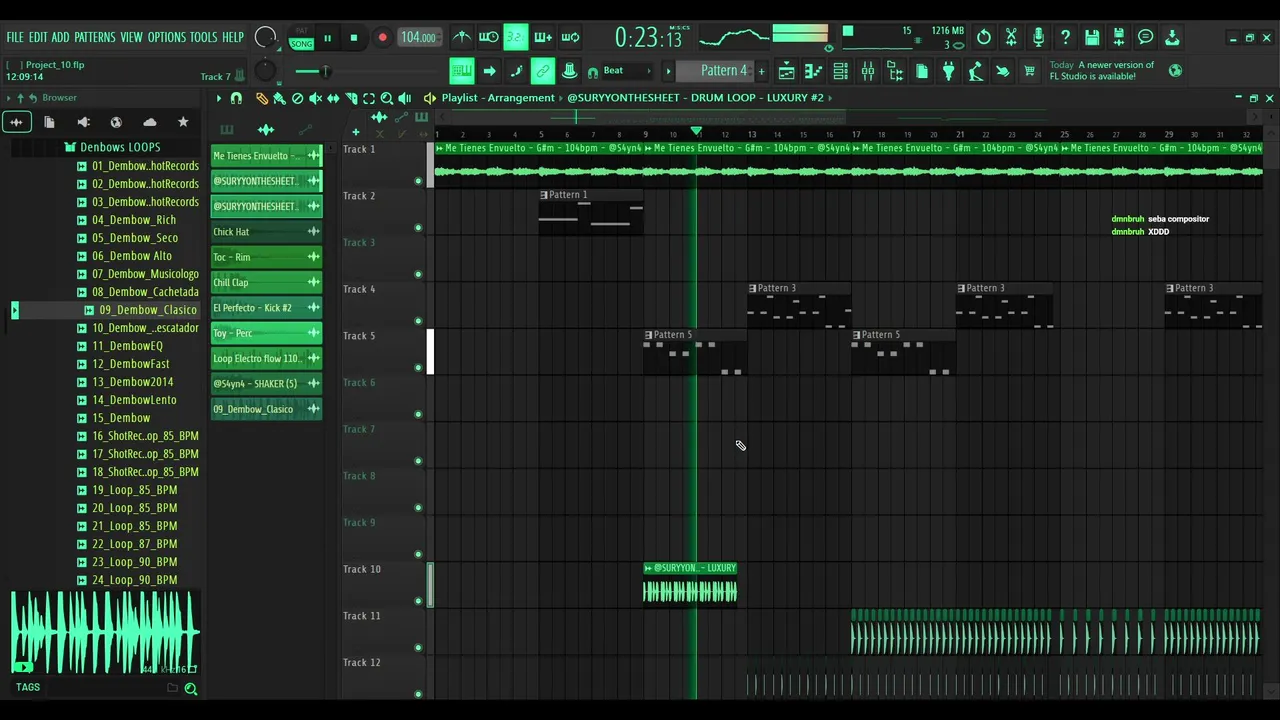This screenshot has height=720, width=1280.
Task: Stop playback with the stop button
Action: pos(353,39)
